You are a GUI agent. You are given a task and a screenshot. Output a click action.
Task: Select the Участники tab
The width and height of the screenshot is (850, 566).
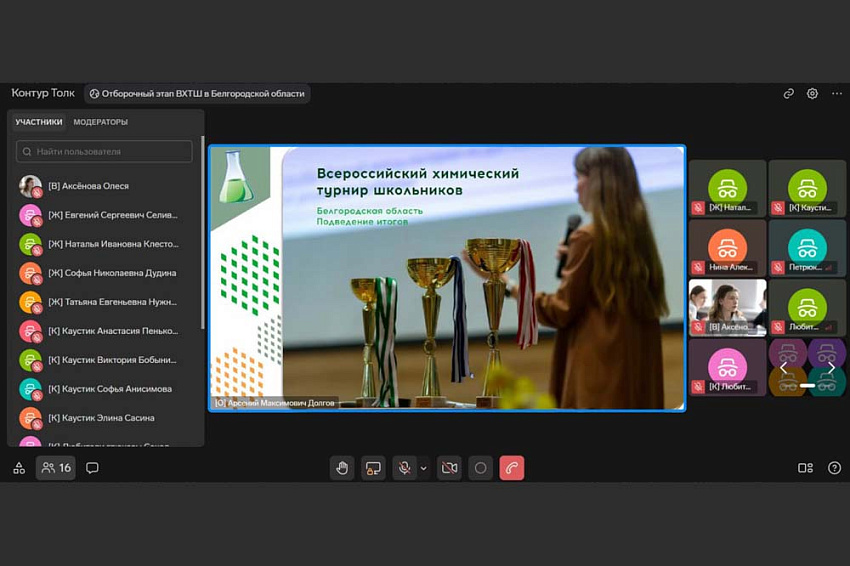39,122
